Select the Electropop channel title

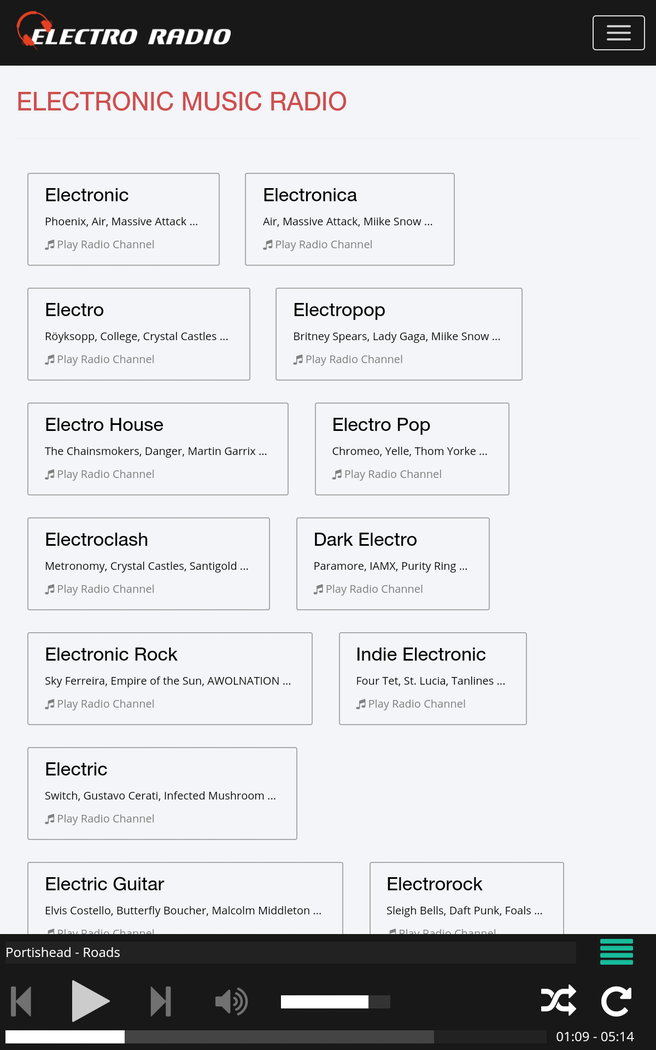(x=339, y=310)
